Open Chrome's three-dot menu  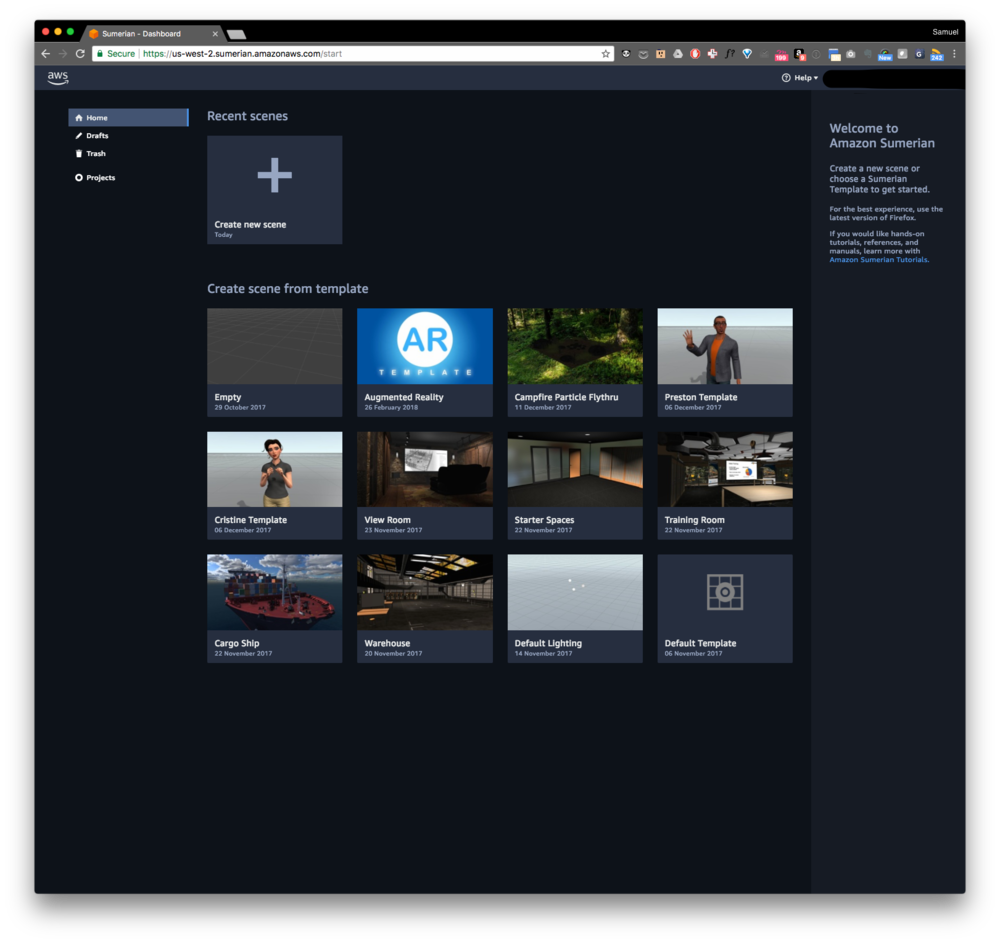[954, 54]
